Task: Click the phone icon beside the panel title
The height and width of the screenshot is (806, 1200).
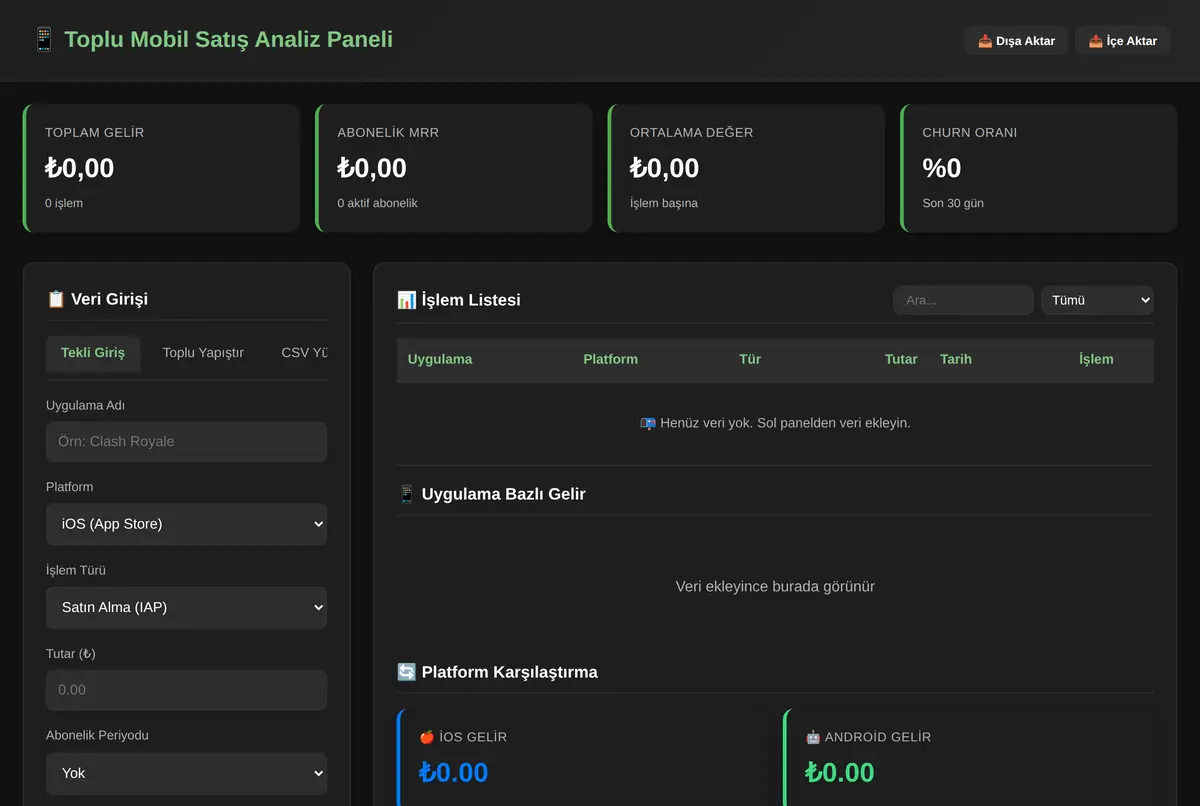Action: pos(44,40)
